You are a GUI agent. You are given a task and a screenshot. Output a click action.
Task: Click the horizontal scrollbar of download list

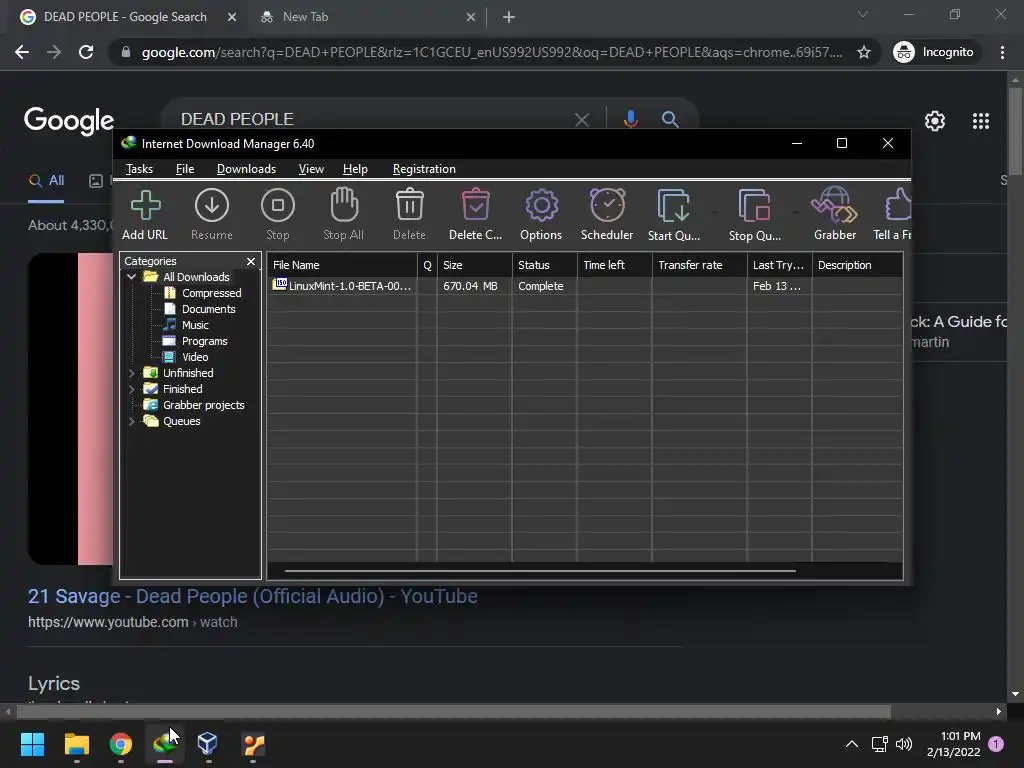point(540,571)
